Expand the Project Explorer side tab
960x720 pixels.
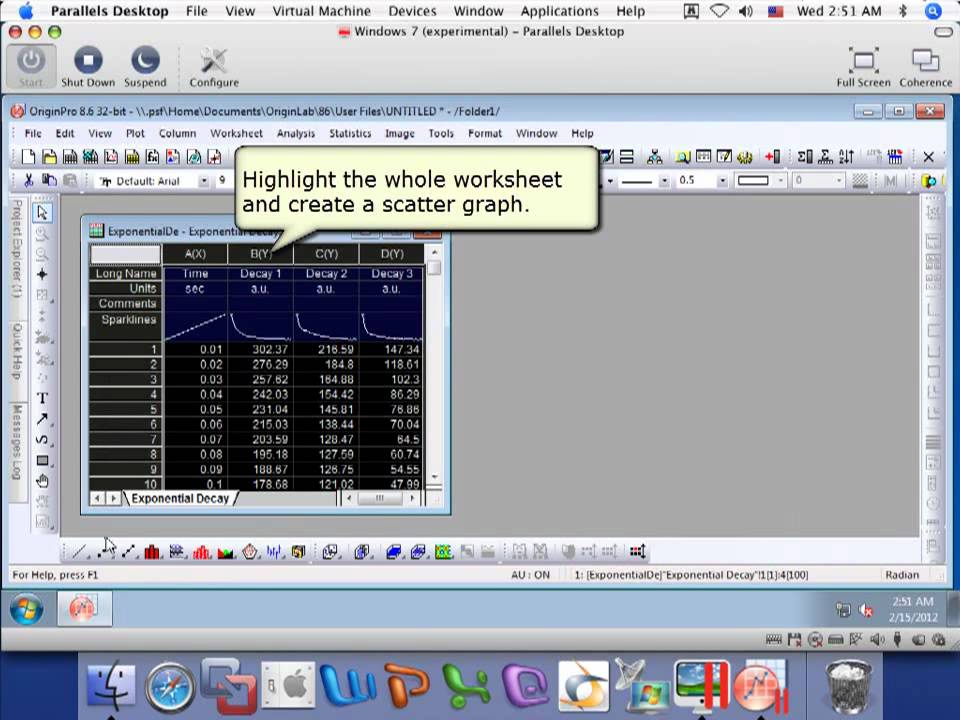17,248
